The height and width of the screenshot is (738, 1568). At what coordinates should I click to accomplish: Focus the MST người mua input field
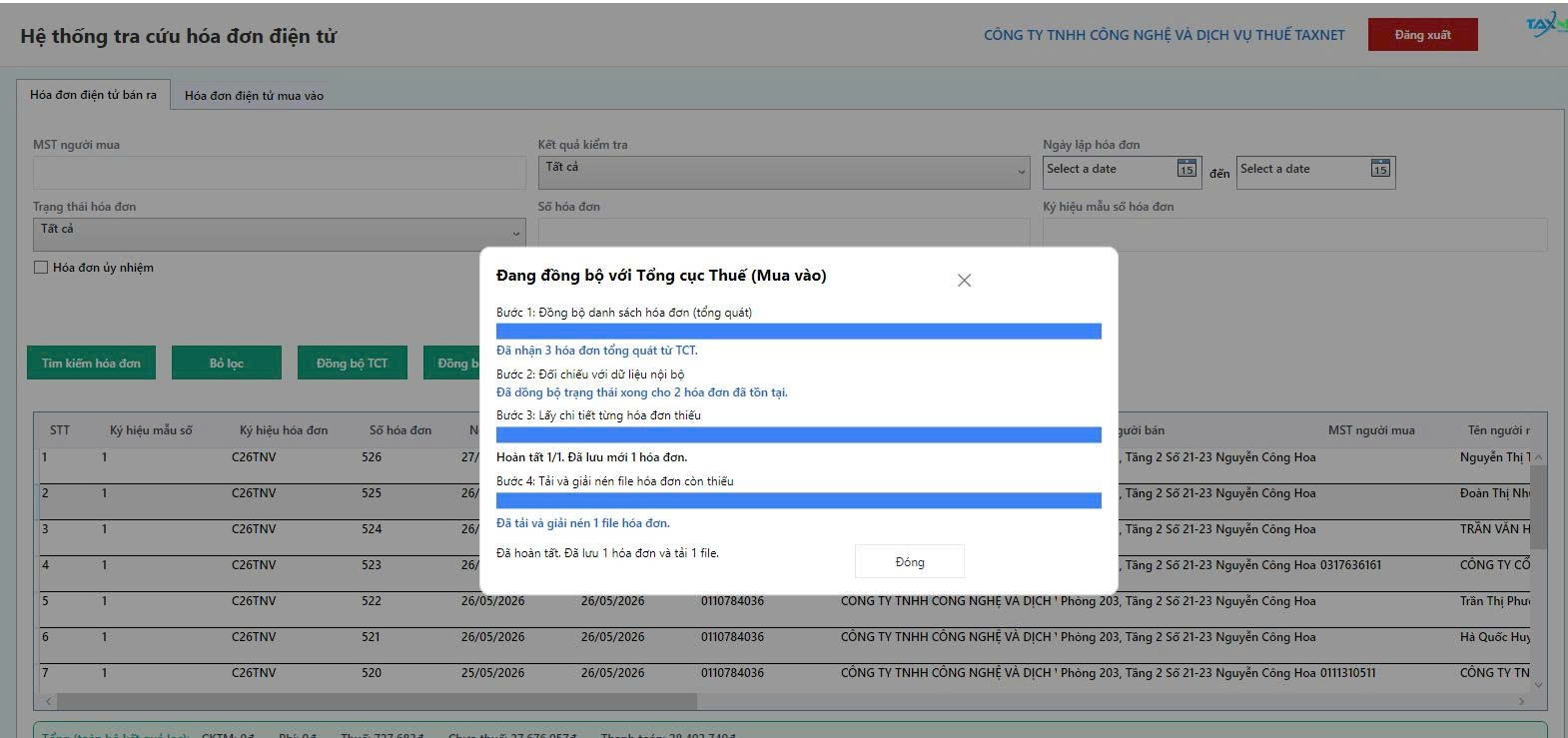point(280,173)
